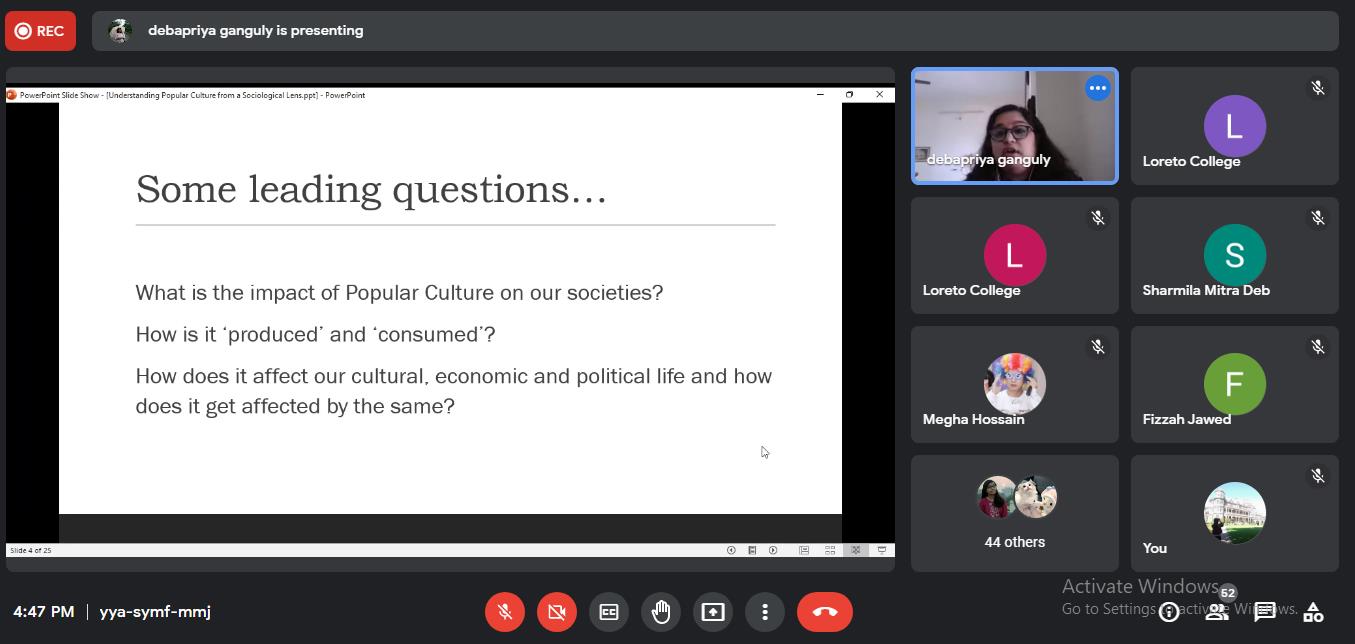Click the debapriya ganguly is presenting banner

[255, 31]
